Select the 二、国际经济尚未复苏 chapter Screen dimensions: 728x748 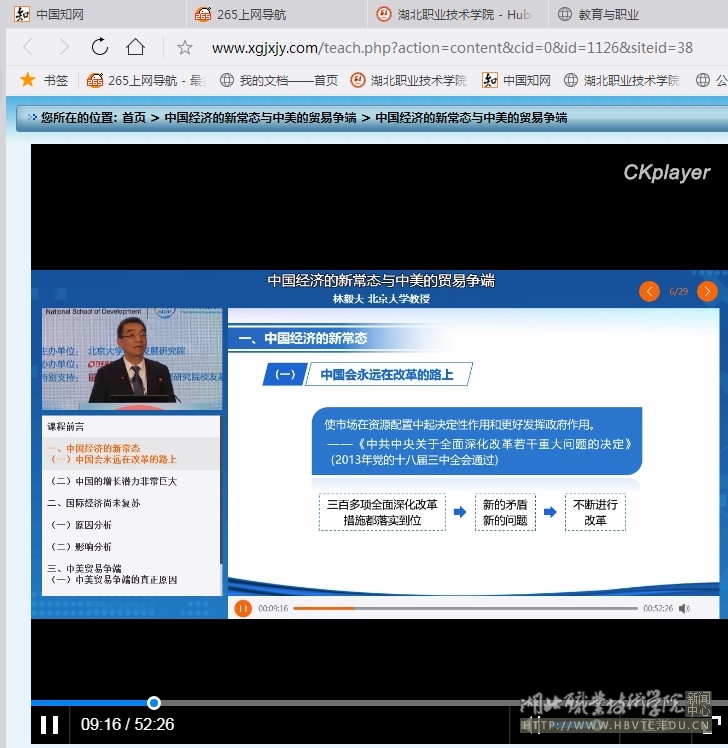pos(94,503)
